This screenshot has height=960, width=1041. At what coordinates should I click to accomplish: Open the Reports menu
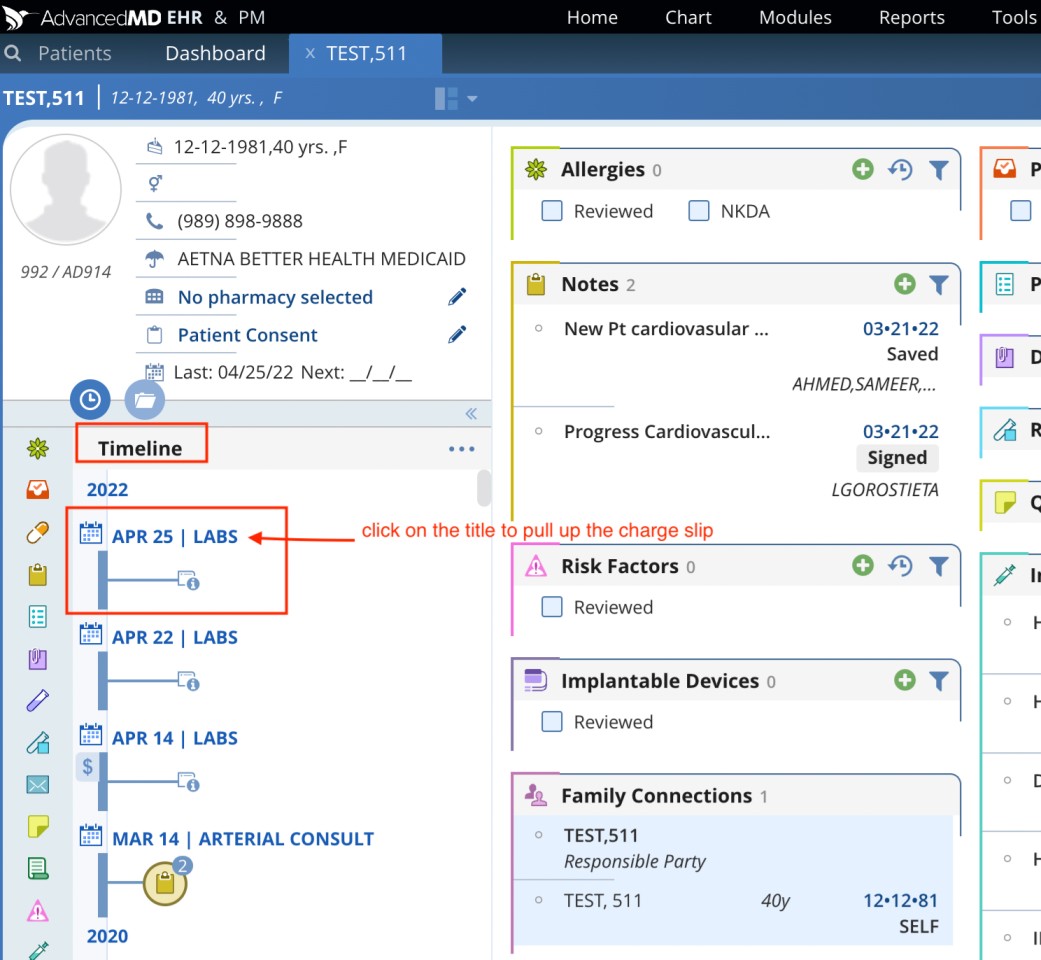pyautogui.click(x=911, y=17)
